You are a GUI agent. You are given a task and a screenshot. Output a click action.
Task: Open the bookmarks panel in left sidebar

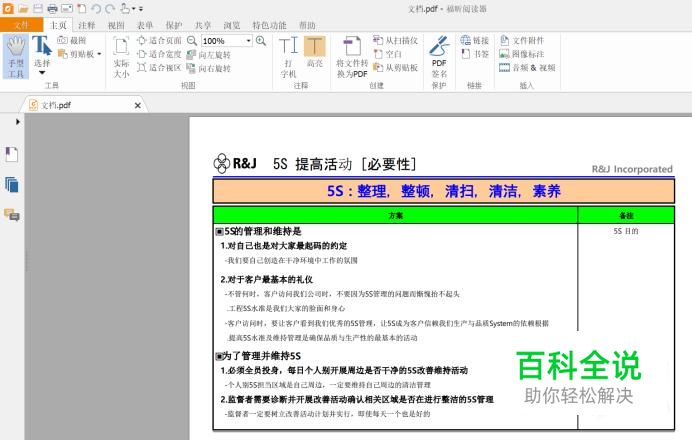point(12,153)
